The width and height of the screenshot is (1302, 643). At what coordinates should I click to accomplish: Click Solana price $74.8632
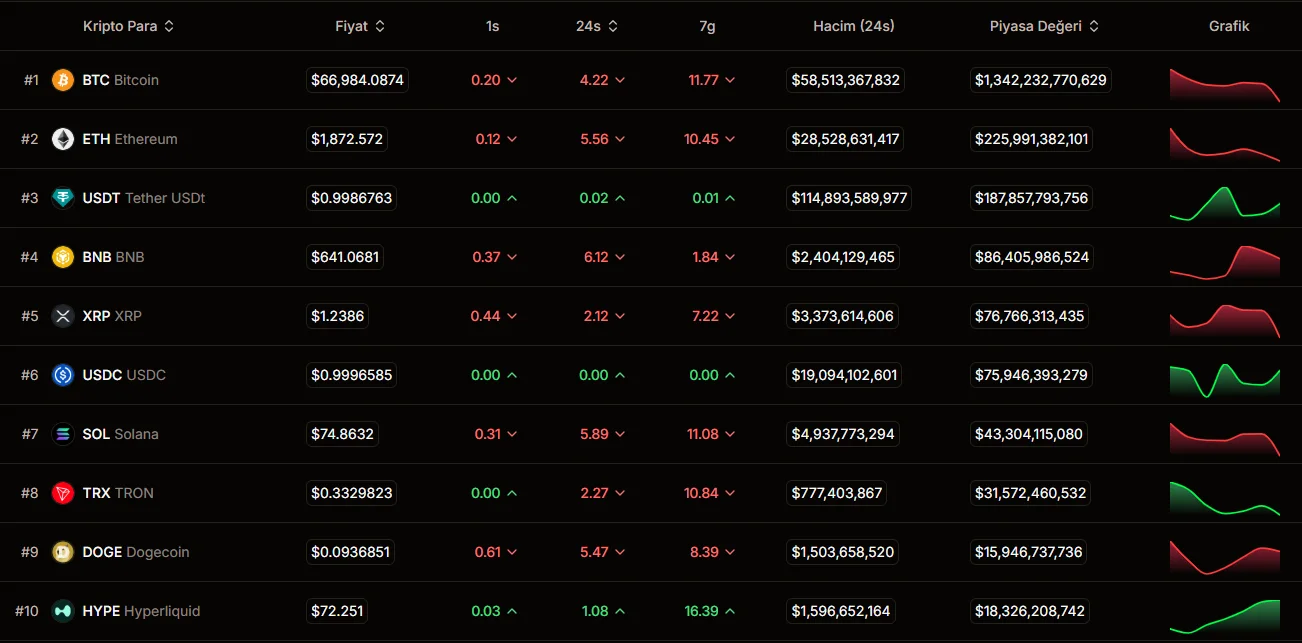(x=342, y=434)
